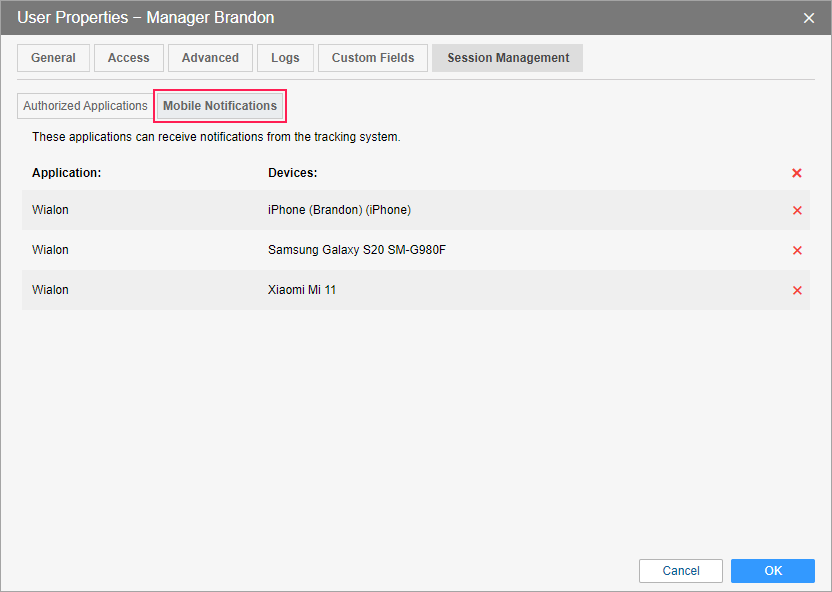Show the Authorized Applications sub-tab
832x592 pixels.
(x=85, y=106)
